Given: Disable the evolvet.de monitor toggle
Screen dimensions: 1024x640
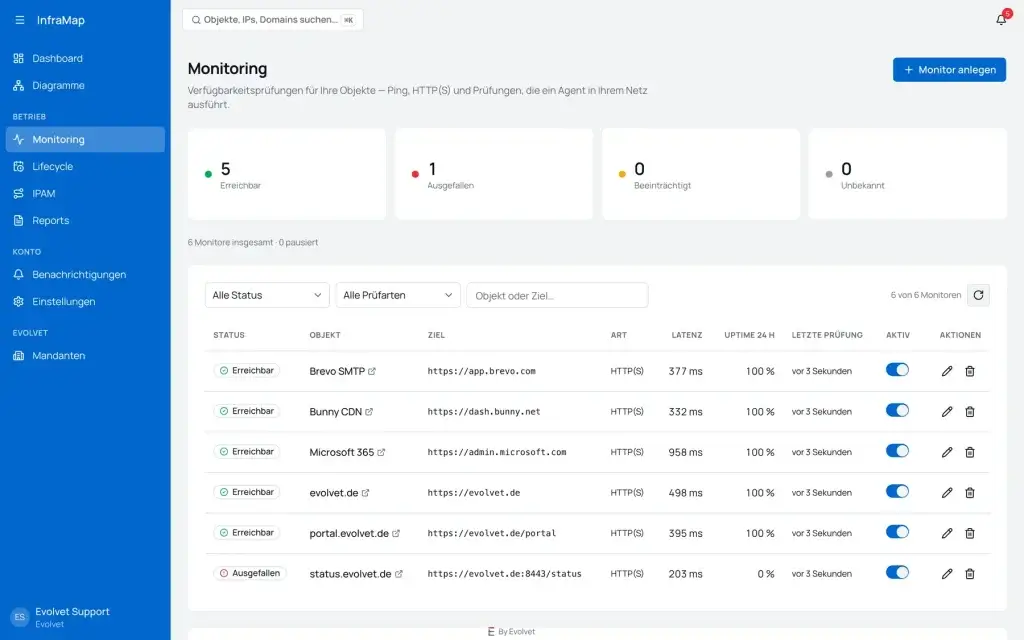Looking at the screenshot, I should pos(897,491).
